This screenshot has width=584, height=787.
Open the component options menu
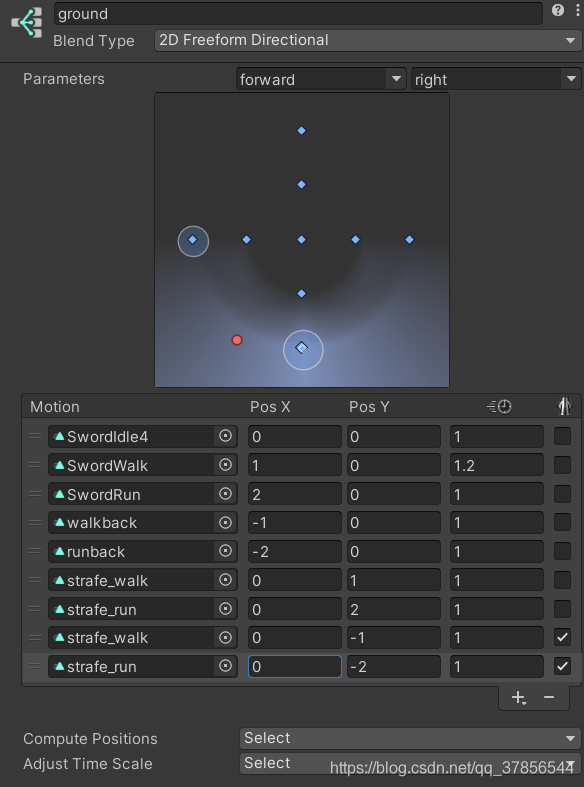577,11
